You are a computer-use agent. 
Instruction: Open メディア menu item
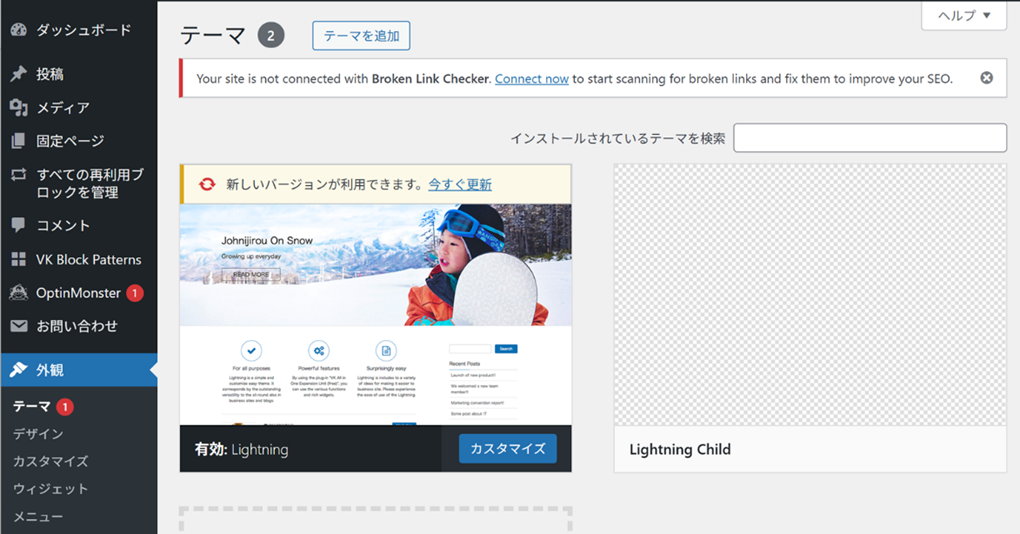pyautogui.click(x=79, y=107)
